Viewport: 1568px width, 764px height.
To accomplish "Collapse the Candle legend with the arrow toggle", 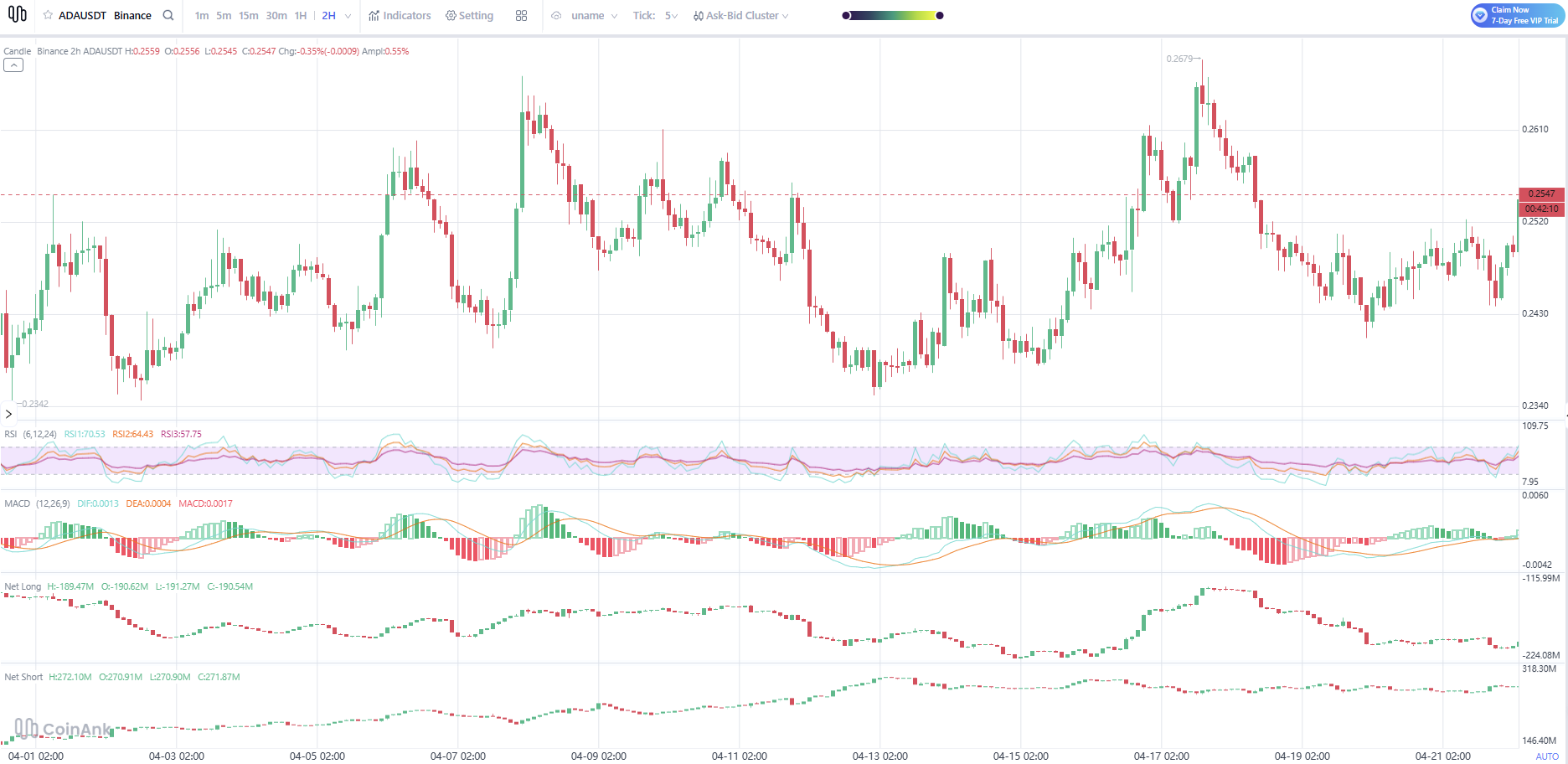I will [x=13, y=65].
